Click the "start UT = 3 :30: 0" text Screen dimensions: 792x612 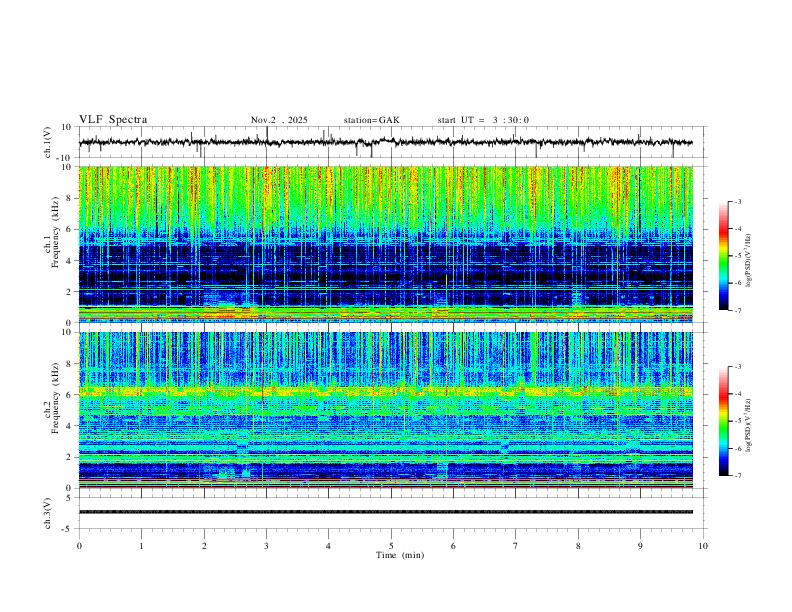(483, 120)
